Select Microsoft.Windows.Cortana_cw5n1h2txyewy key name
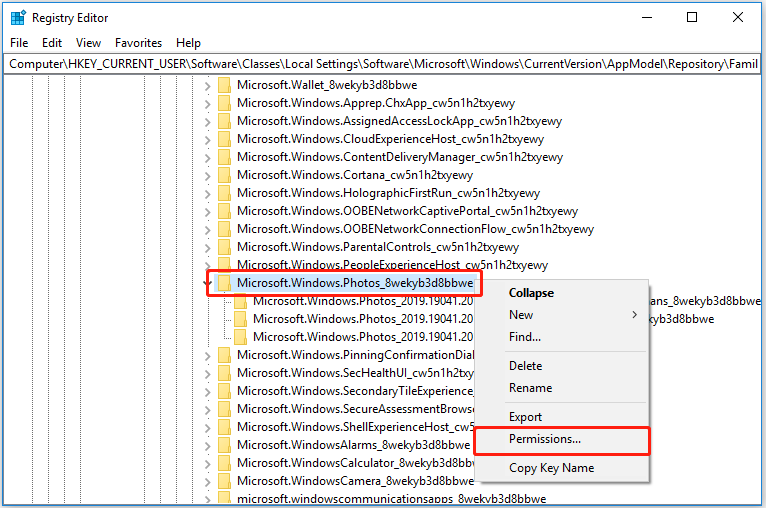 [x=355, y=175]
